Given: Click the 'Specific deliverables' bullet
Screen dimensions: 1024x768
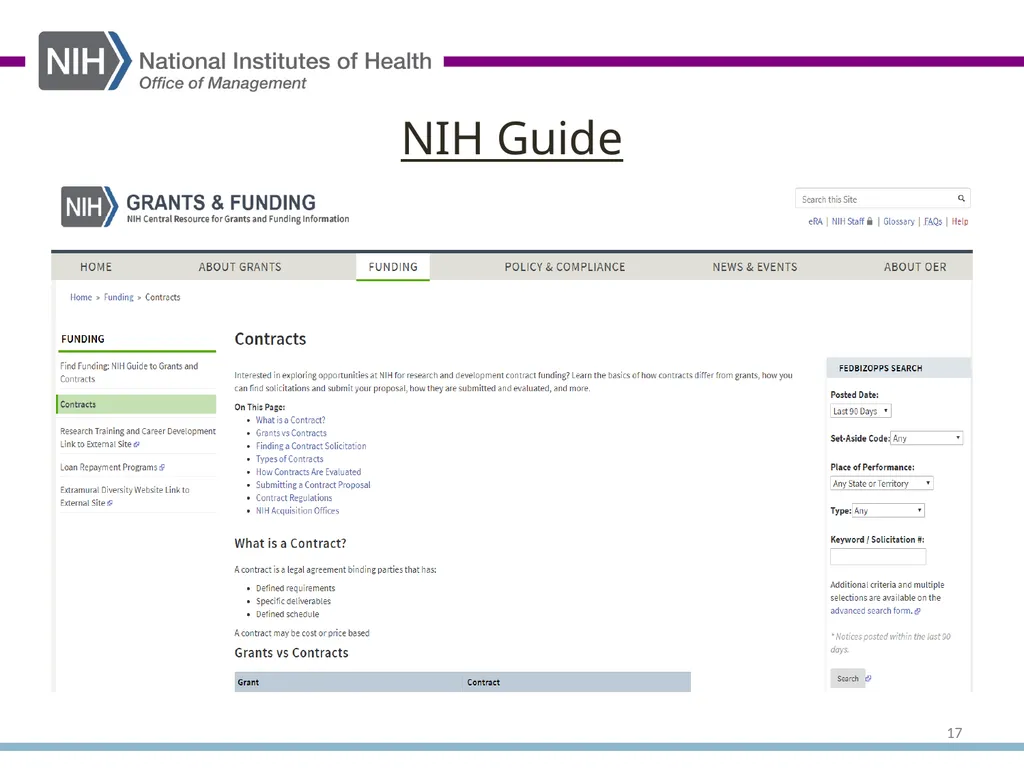Looking at the screenshot, I should click(293, 601).
